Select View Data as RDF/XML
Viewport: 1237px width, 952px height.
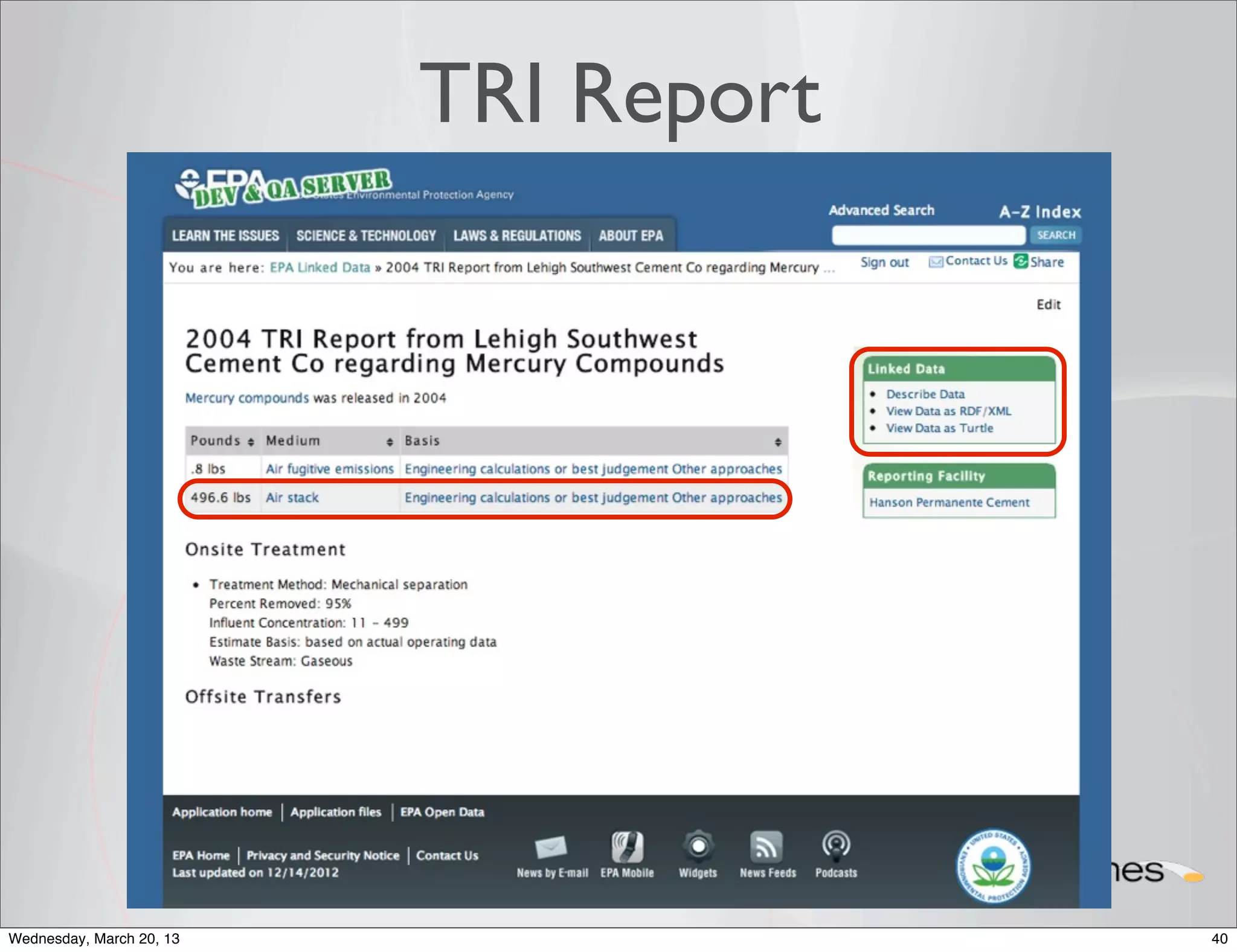tap(948, 411)
